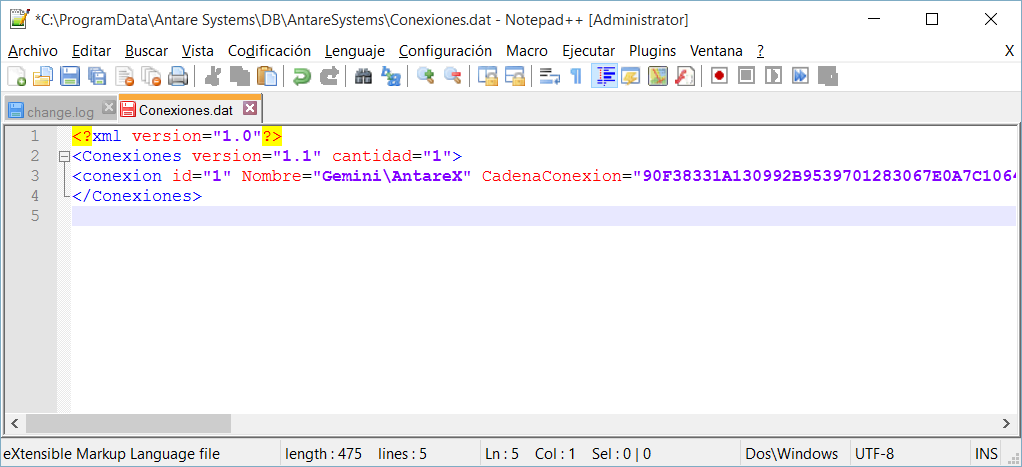Open the Lenguaje menu

pos(354,50)
